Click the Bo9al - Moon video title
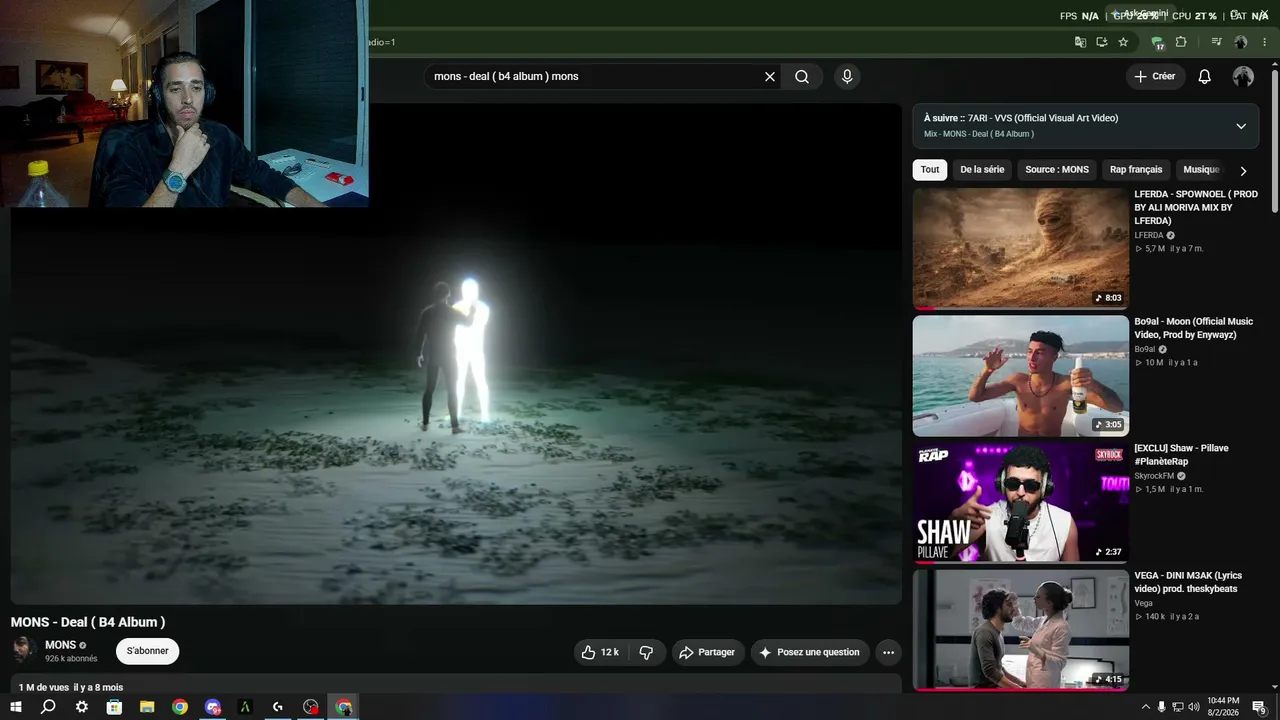This screenshot has height=720, width=1280. coord(1193,328)
